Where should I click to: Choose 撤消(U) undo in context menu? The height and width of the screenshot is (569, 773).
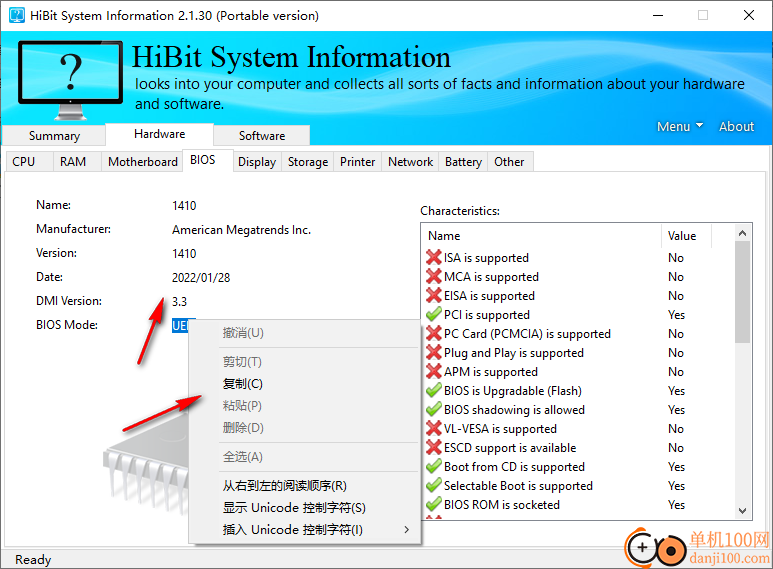(305, 333)
